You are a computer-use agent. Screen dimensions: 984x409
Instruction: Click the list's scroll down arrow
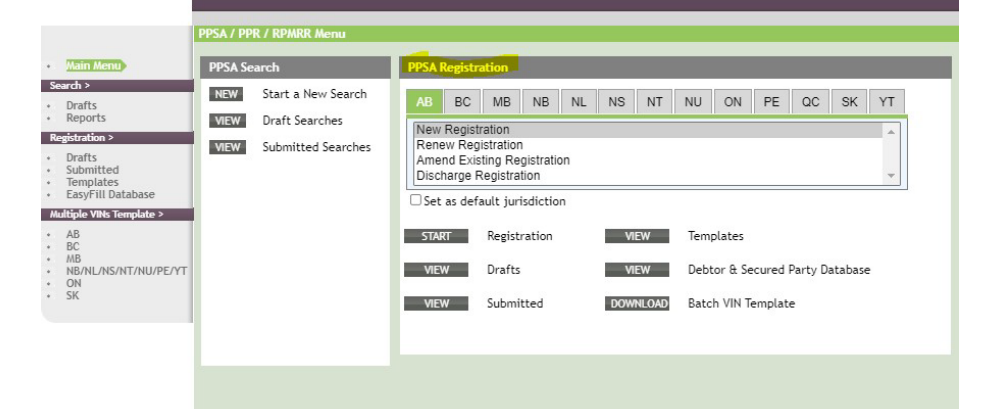[x=890, y=176]
